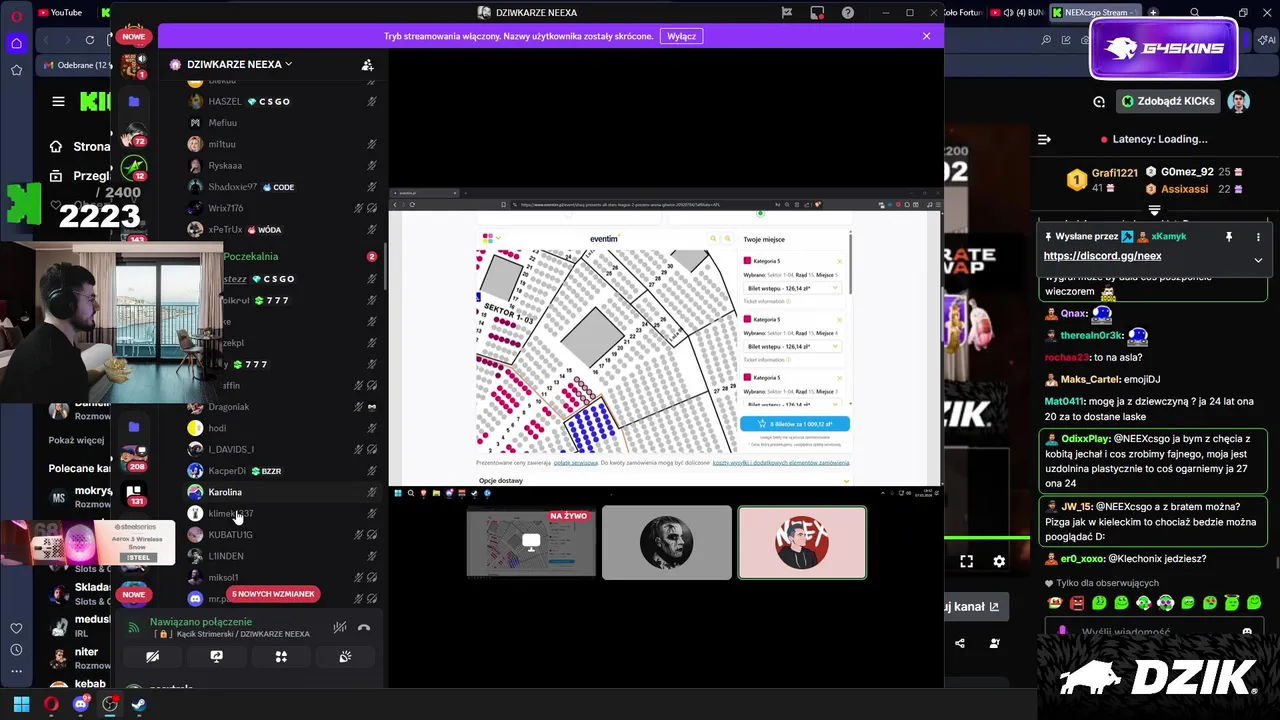Open Poczekalnia voice channel
Image resolution: width=1280 pixels, height=720 pixels.
251,257
